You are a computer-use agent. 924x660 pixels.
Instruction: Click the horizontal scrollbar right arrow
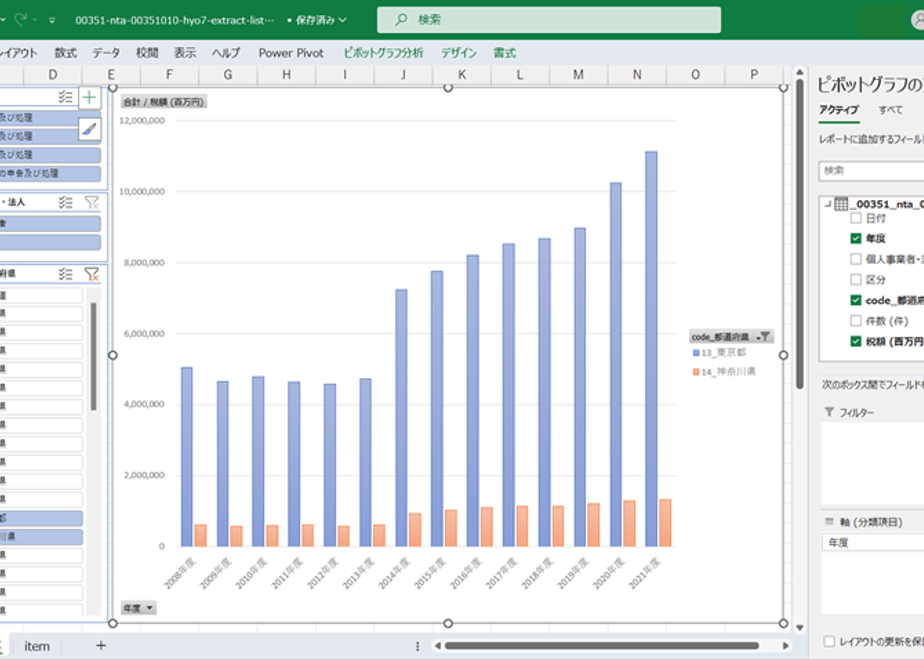point(785,646)
